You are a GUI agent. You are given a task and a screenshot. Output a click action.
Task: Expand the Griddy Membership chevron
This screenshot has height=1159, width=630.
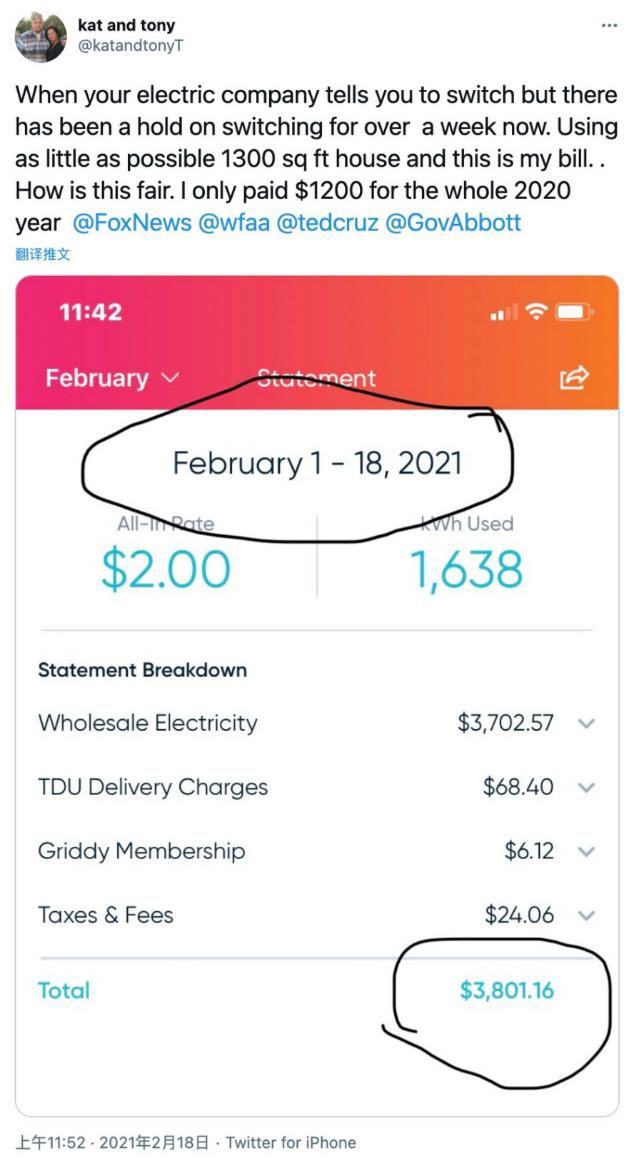(x=587, y=852)
